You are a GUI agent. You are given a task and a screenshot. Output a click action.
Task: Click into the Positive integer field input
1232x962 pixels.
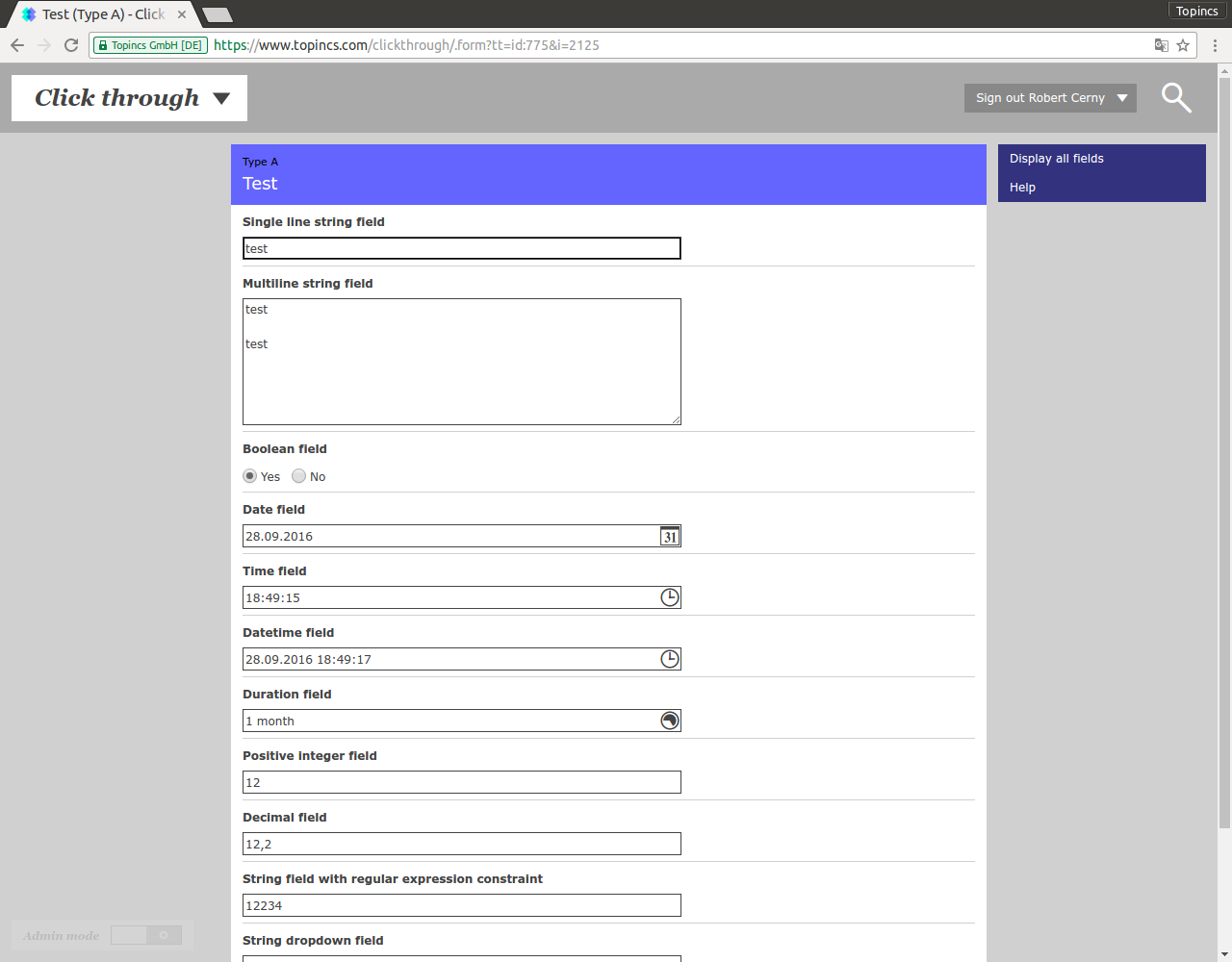(462, 782)
